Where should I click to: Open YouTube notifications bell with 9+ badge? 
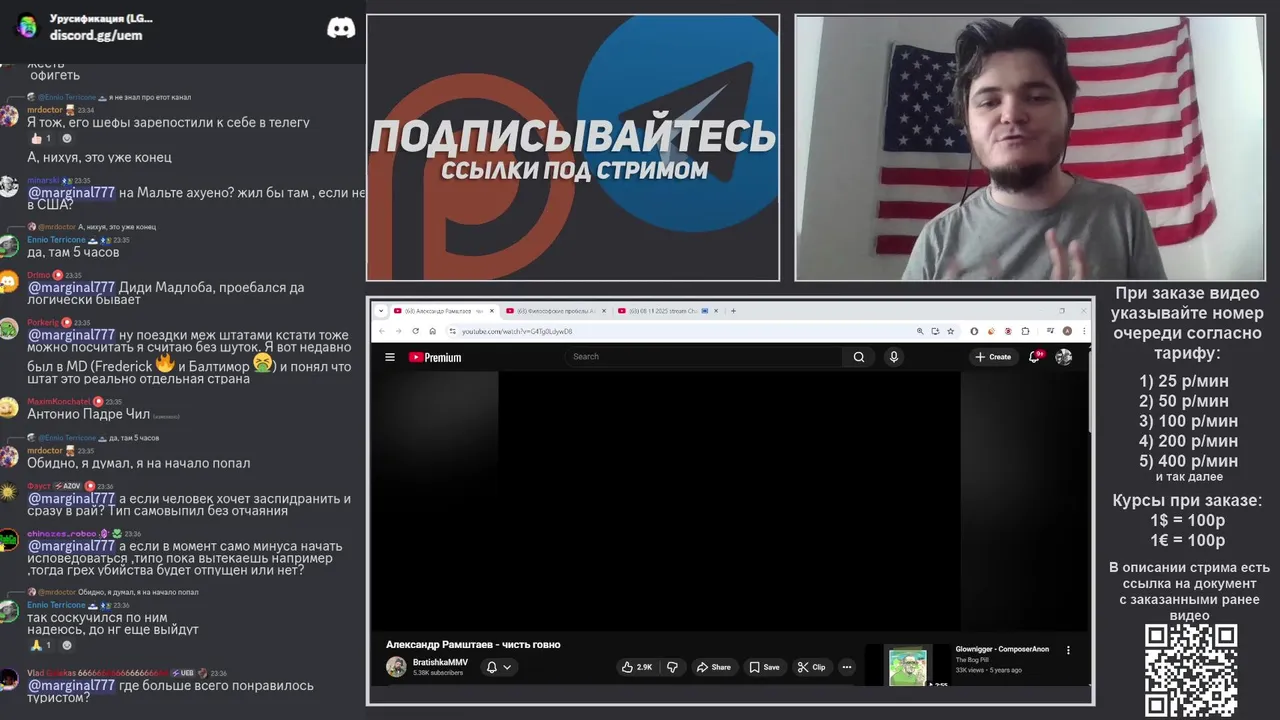tap(1035, 356)
